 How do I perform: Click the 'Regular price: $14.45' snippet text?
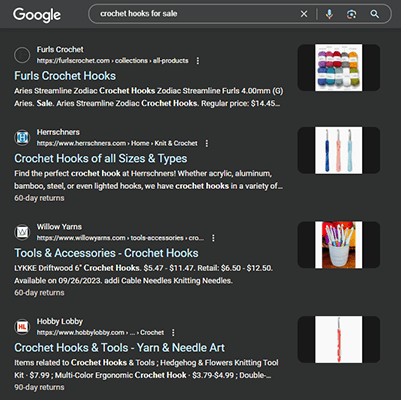(240, 104)
